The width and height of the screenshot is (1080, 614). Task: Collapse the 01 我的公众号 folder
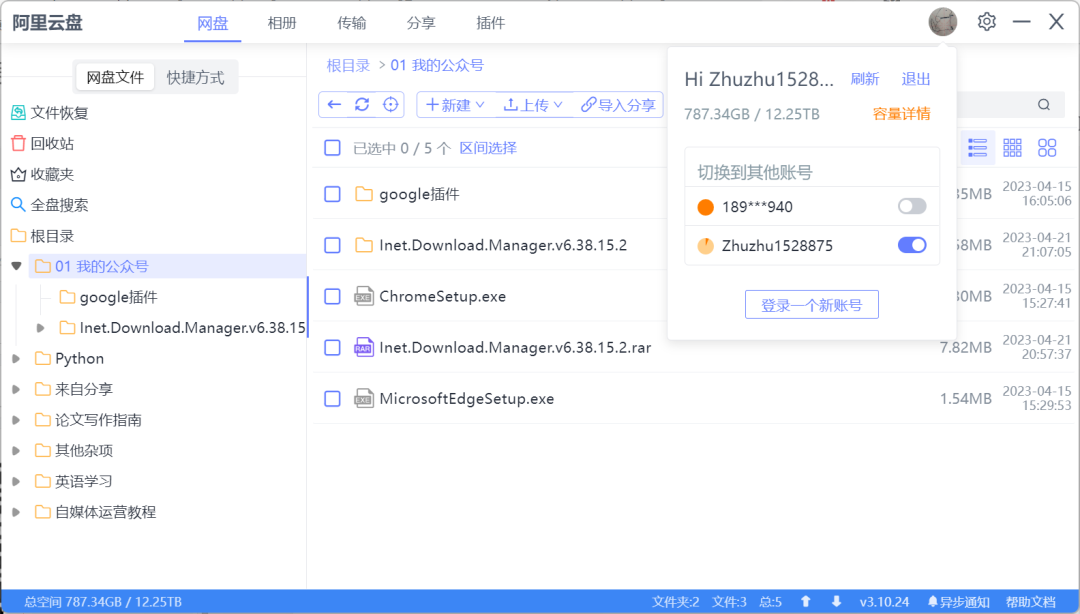[16, 266]
